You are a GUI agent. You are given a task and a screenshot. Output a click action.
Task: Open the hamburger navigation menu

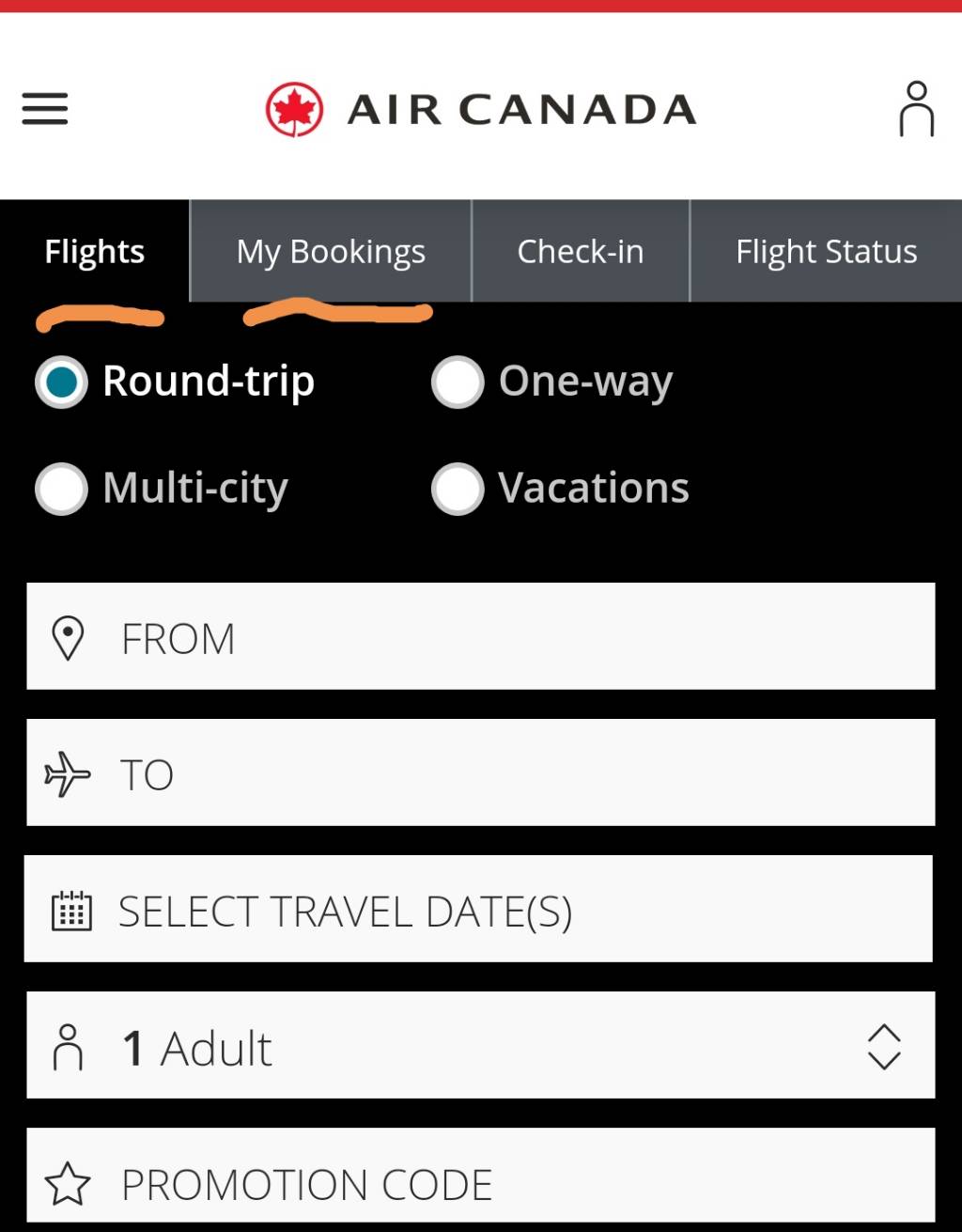pos(45,109)
